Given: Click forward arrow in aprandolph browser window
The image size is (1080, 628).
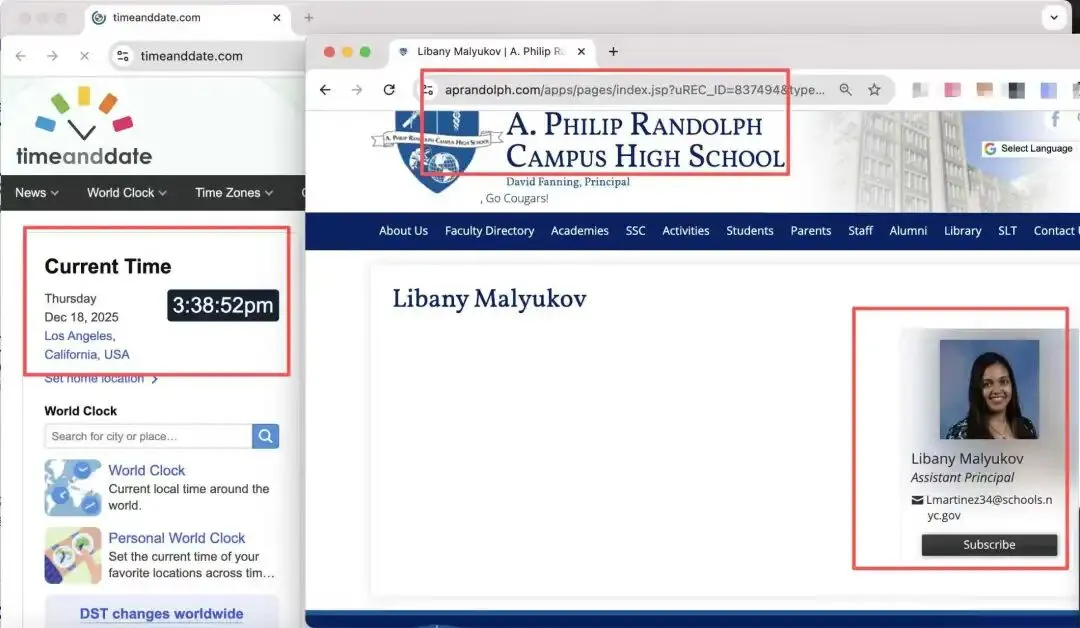Looking at the screenshot, I should (357, 90).
